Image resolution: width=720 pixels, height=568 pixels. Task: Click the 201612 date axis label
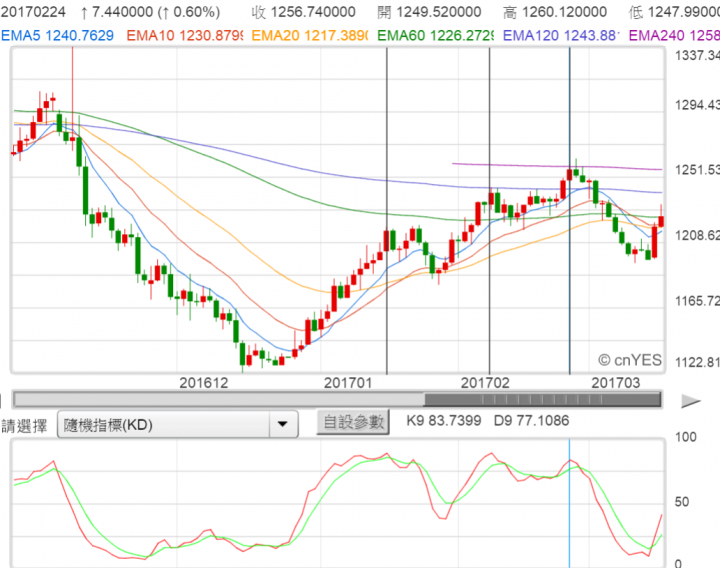click(205, 382)
